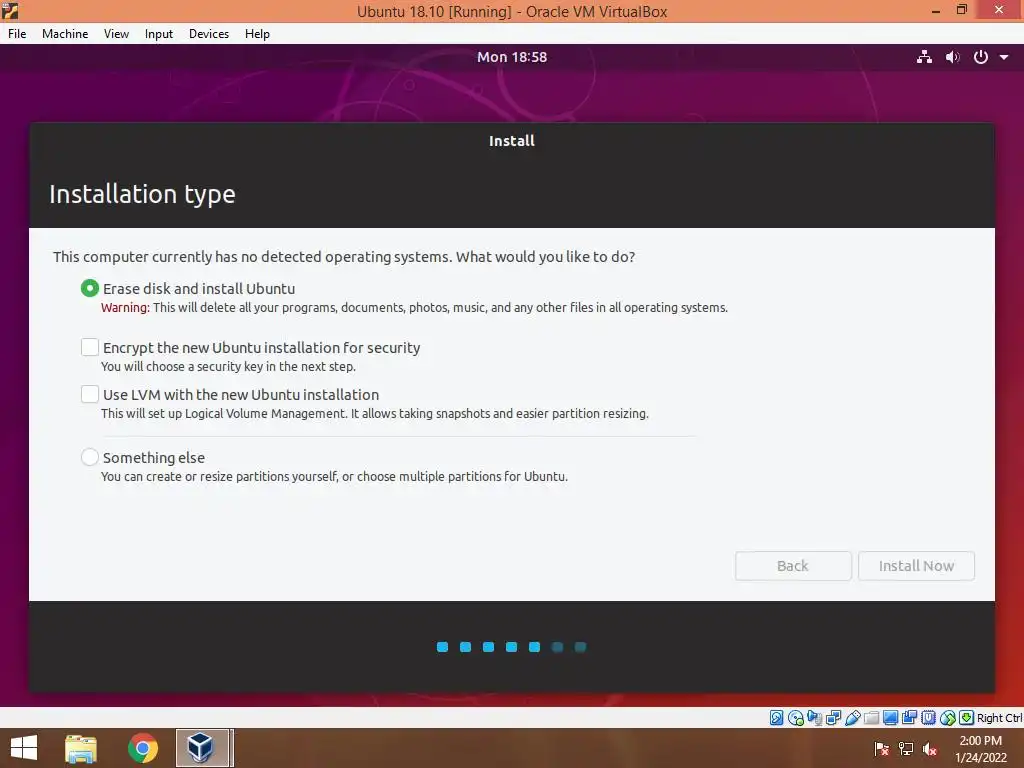The height and width of the screenshot is (768, 1024).
Task: Open the File menu
Action: (x=17, y=34)
